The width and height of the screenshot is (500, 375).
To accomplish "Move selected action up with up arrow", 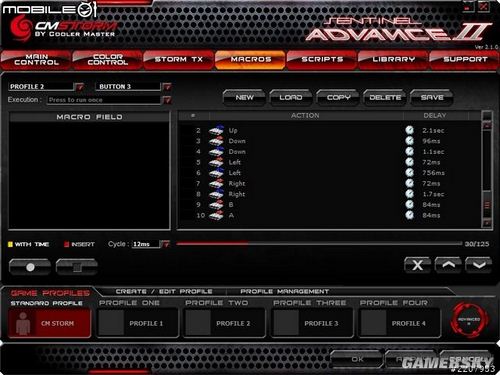I will (x=448, y=265).
